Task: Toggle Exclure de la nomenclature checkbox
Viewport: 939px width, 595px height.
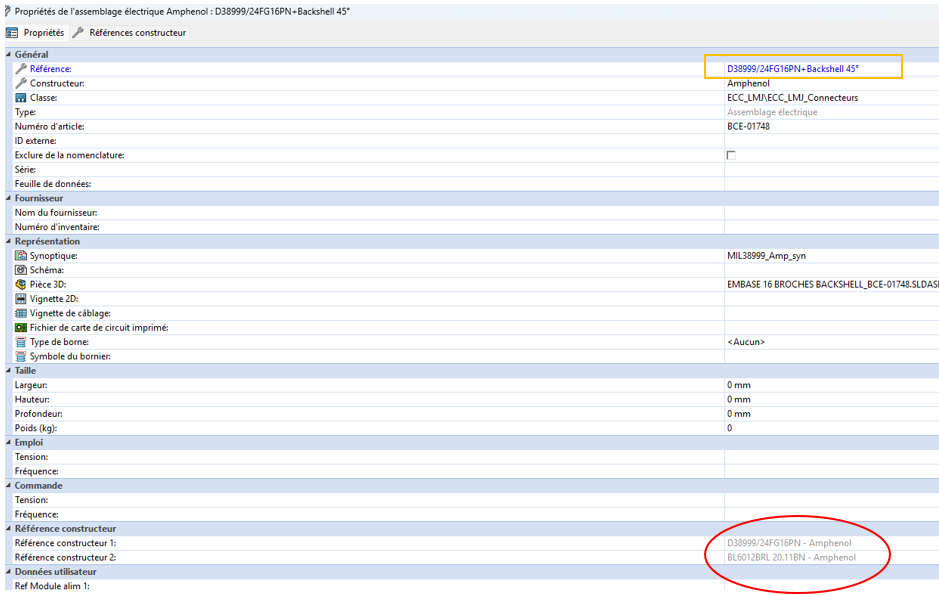Action: point(731,156)
